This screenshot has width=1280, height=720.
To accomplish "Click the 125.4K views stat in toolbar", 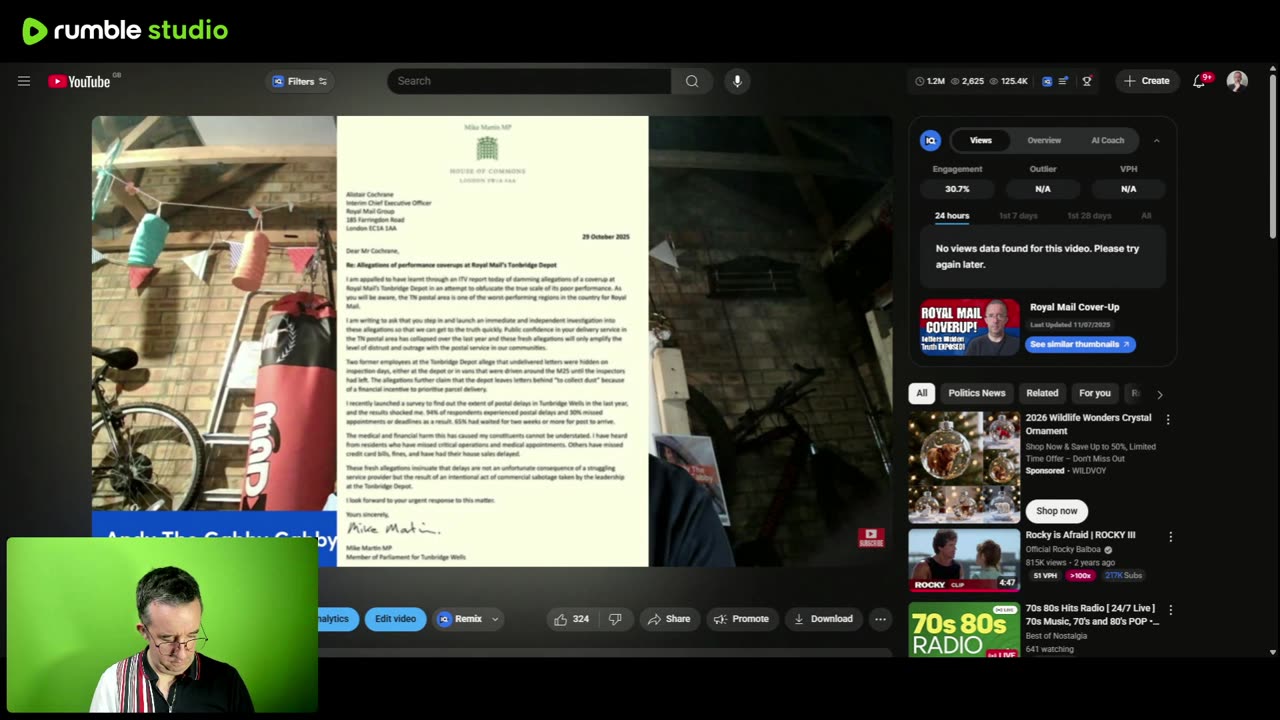I will point(1008,81).
